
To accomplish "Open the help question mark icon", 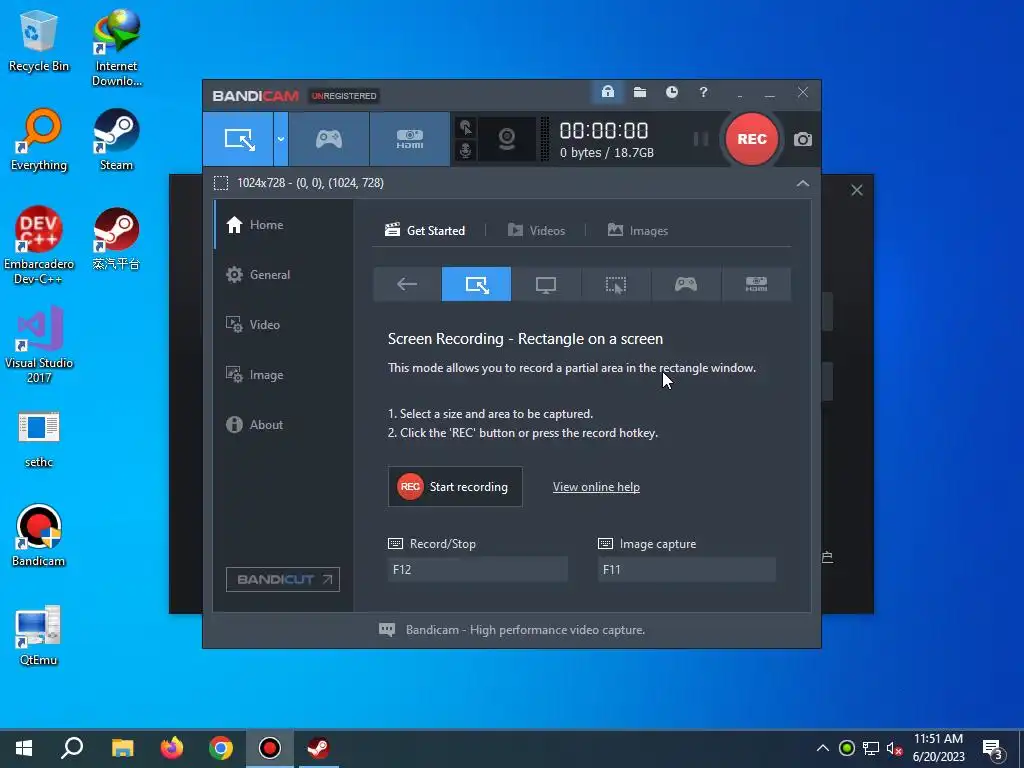I will (703, 92).
